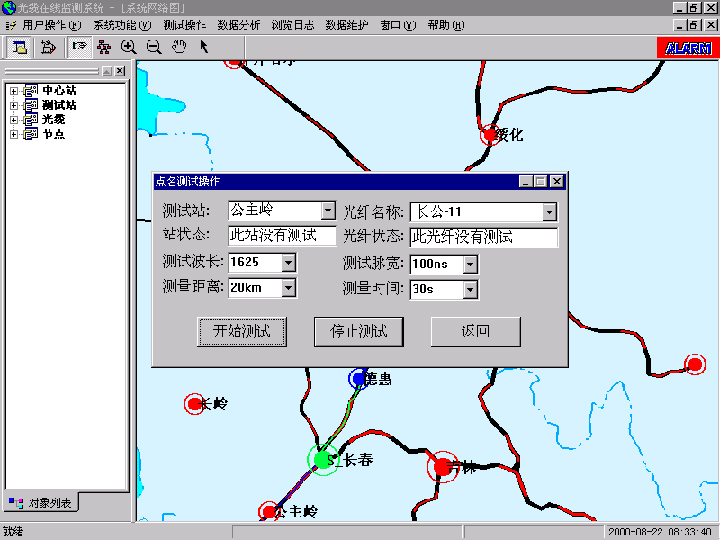
Task: Click the 德惠 blue node on map
Action: [358, 379]
